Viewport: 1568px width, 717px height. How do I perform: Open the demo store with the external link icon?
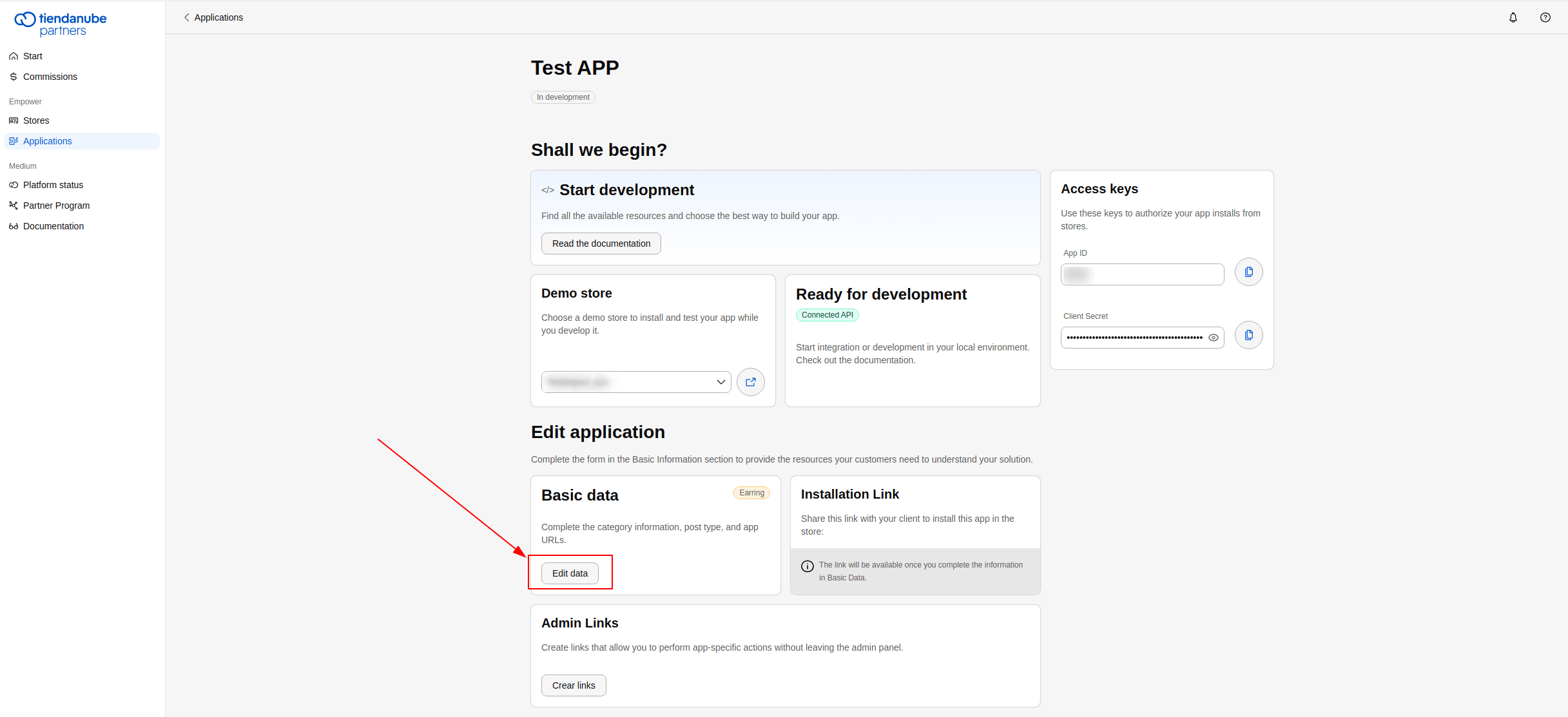[x=750, y=381]
